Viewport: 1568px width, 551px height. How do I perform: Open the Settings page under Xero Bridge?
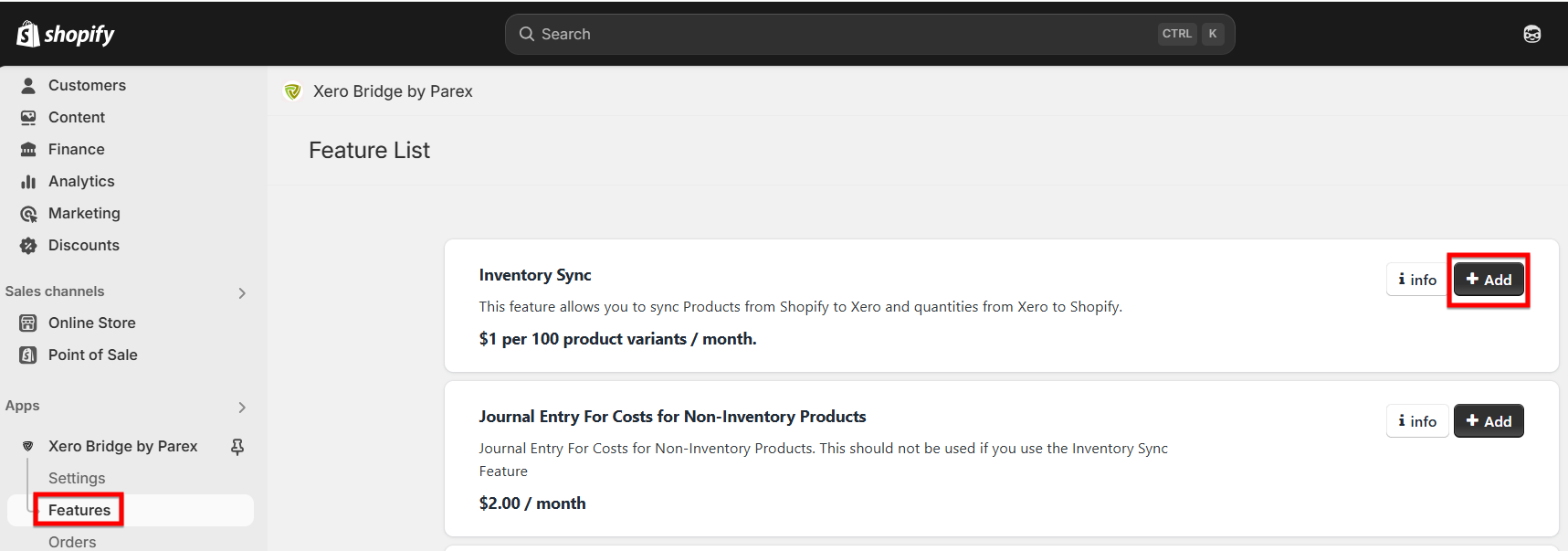tap(77, 478)
